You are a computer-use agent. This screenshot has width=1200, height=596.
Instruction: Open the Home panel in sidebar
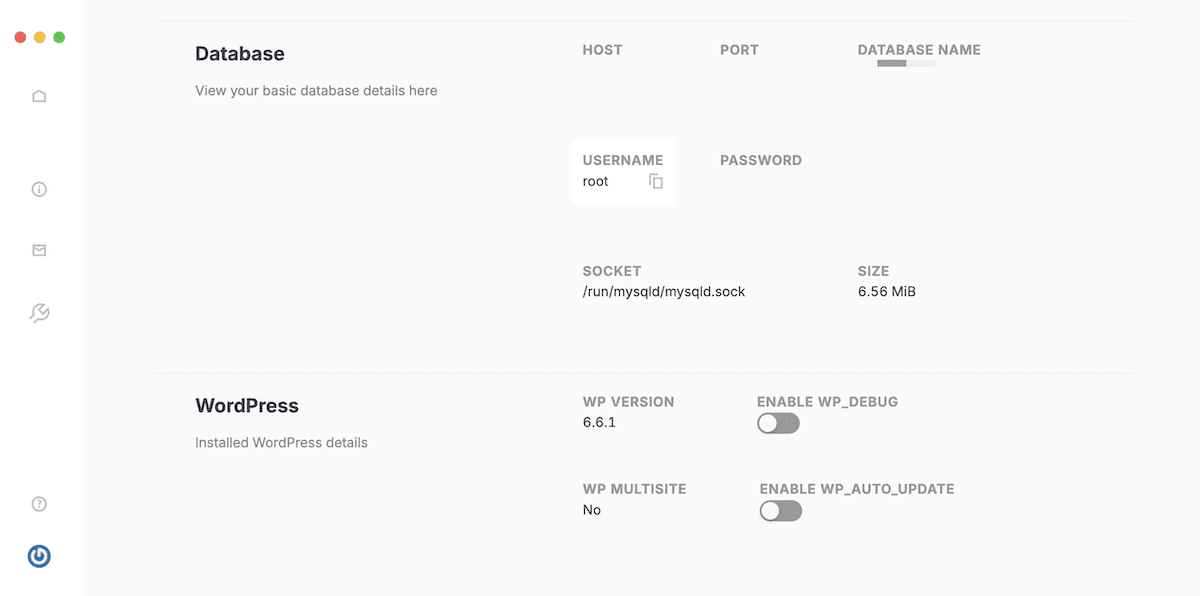point(39,95)
